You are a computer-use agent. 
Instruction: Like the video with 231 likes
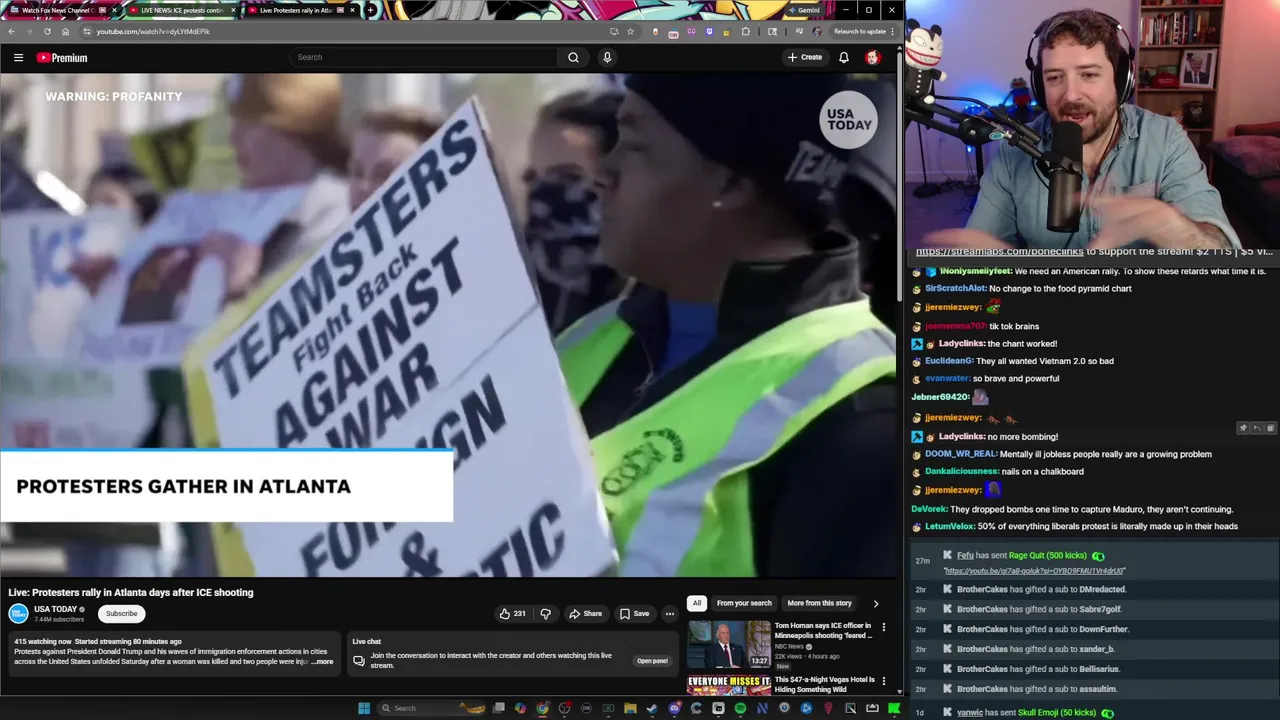click(x=513, y=613)
